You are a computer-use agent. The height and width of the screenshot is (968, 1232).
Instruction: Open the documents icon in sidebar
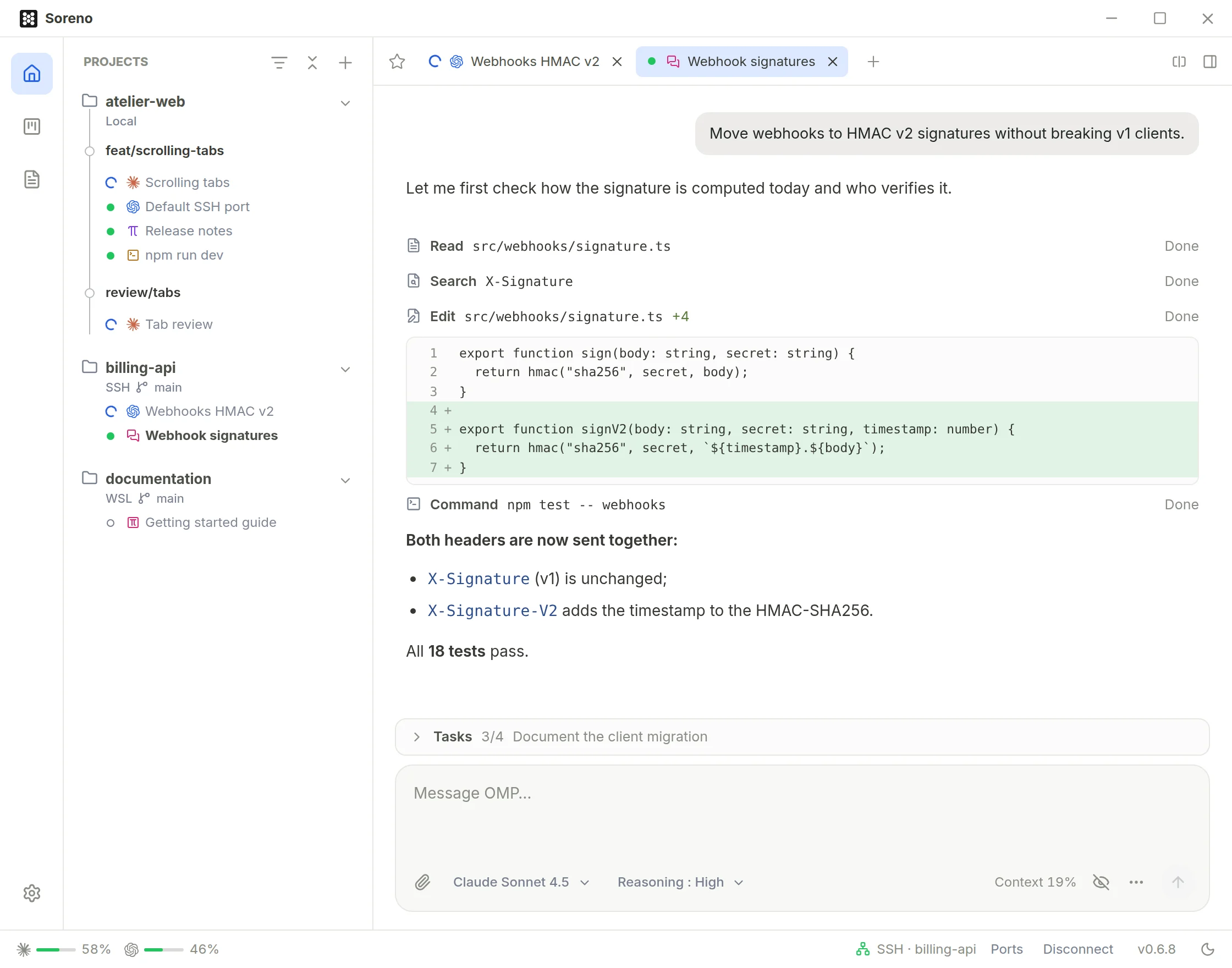tap(32, 180)
